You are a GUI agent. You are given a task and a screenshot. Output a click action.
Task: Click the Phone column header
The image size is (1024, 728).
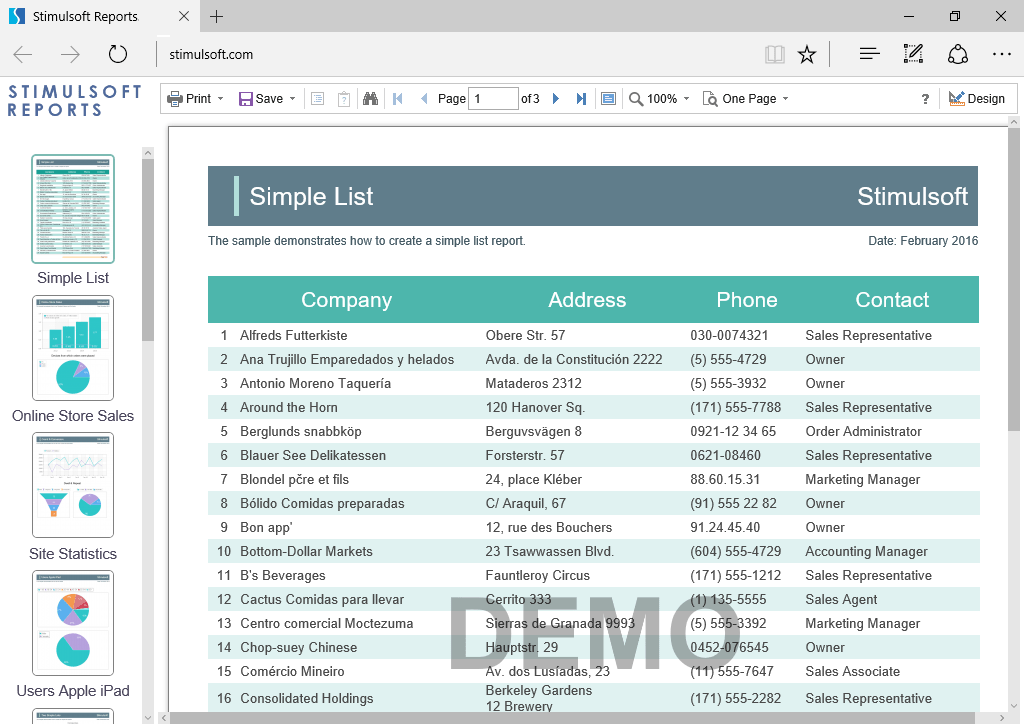[x=747, y=300]
